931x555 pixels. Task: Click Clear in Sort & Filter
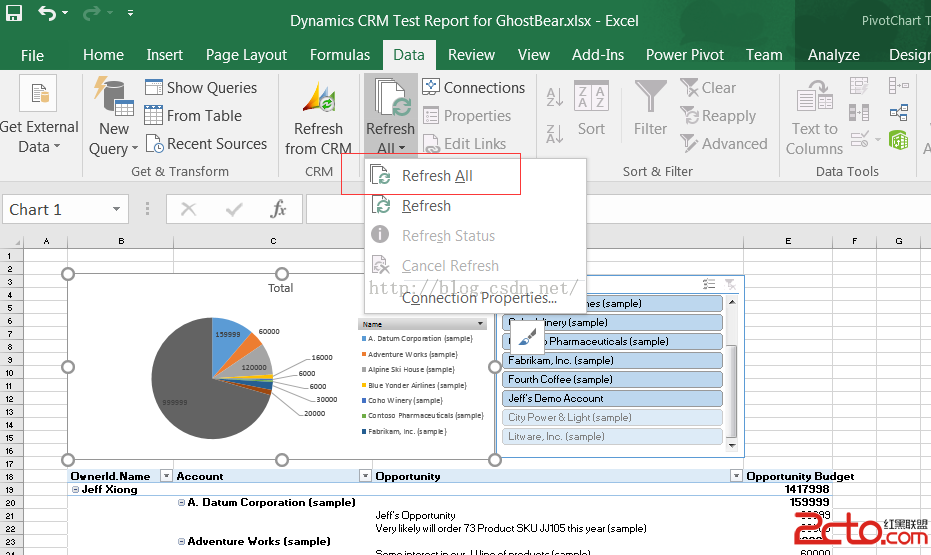tap(708, 87)
